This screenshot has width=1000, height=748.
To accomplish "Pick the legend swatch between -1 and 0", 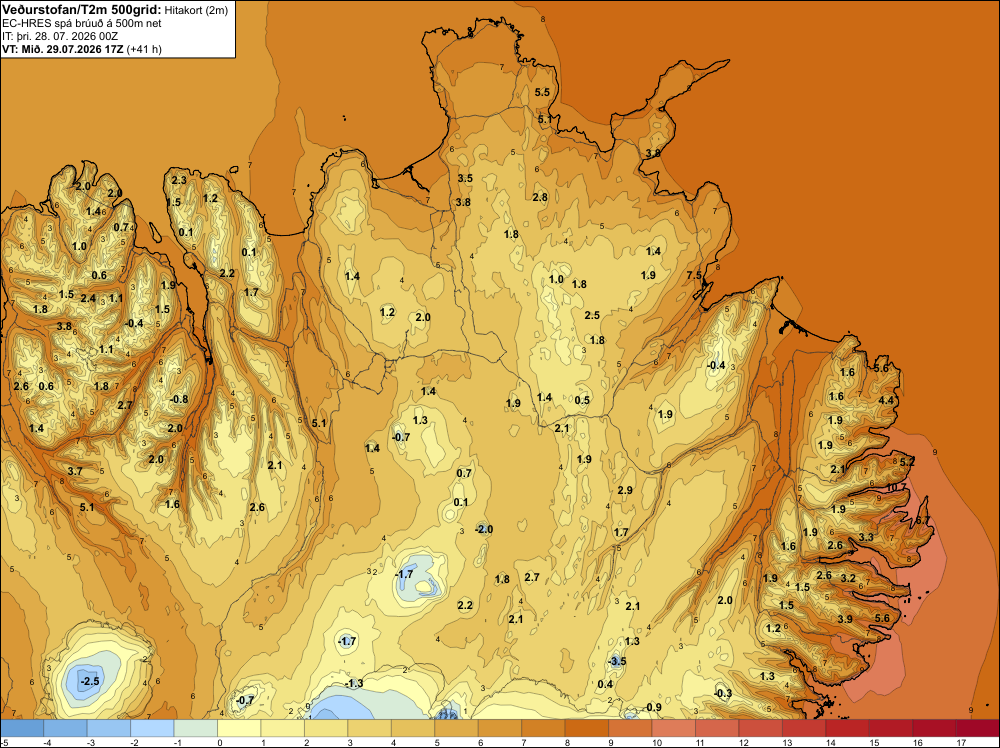I will (x=196, y=728).
